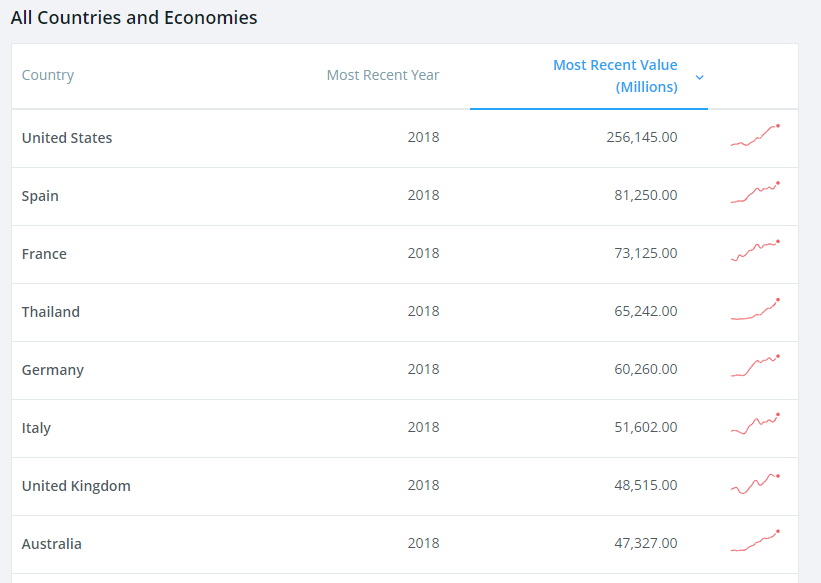Open the United Kingdom country link
The width and height of the screenshot is (821, 583).
point(76,486)
